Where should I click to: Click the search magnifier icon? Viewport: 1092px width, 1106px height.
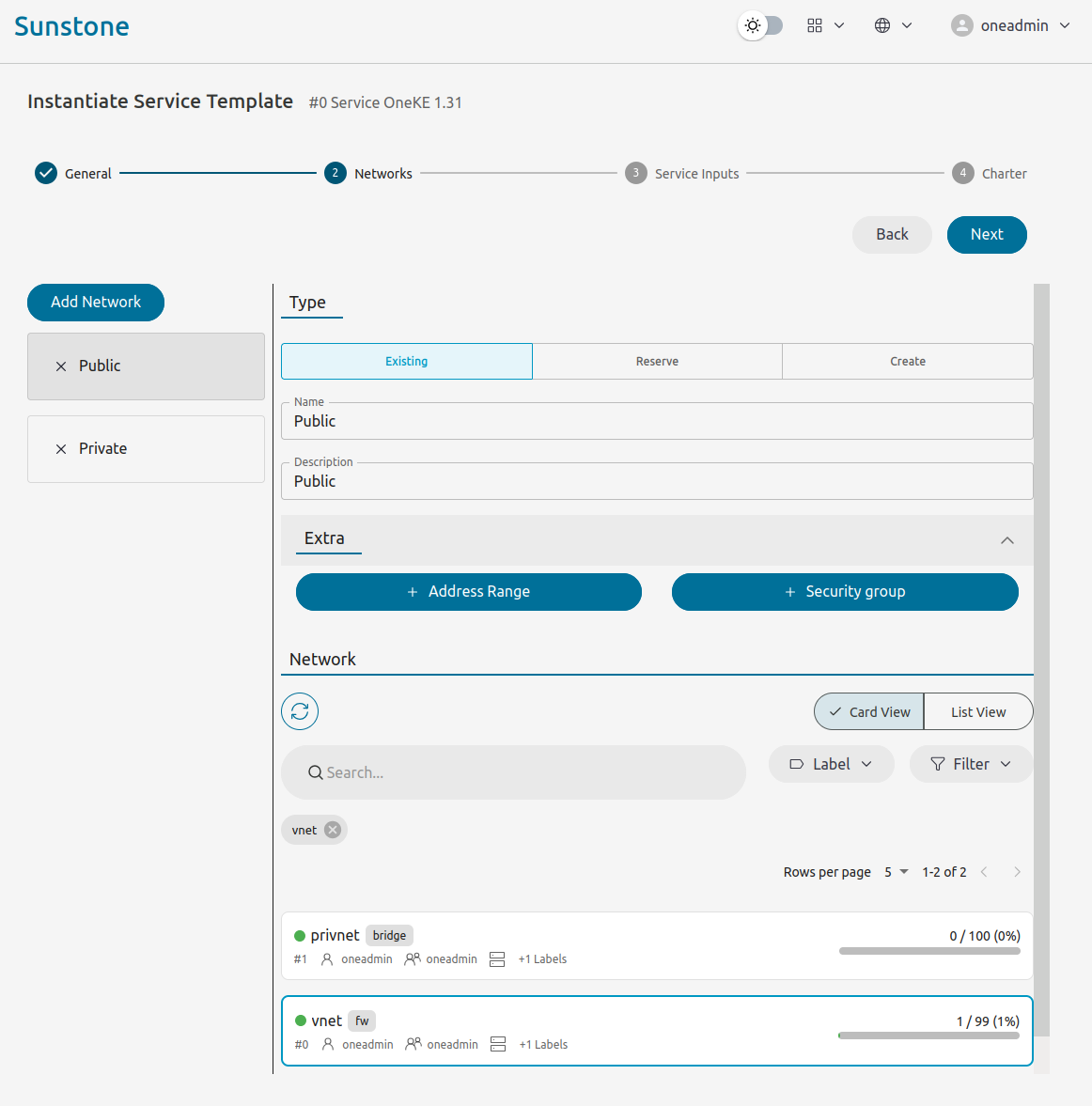tap(316, 772)
